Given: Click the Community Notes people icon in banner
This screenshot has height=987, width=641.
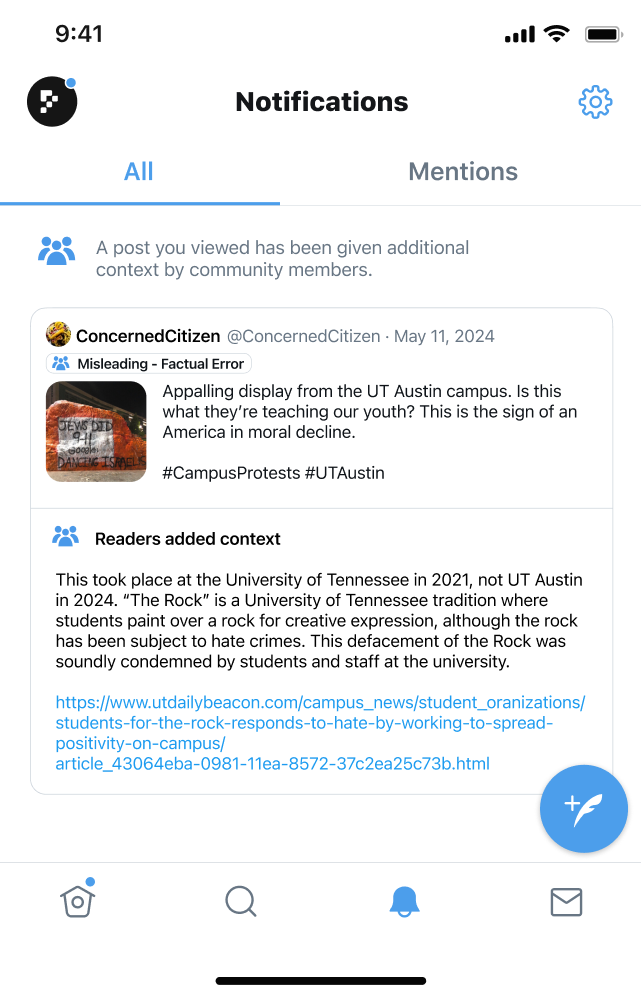Looking at the screenshot, I should tap(57, 250).
